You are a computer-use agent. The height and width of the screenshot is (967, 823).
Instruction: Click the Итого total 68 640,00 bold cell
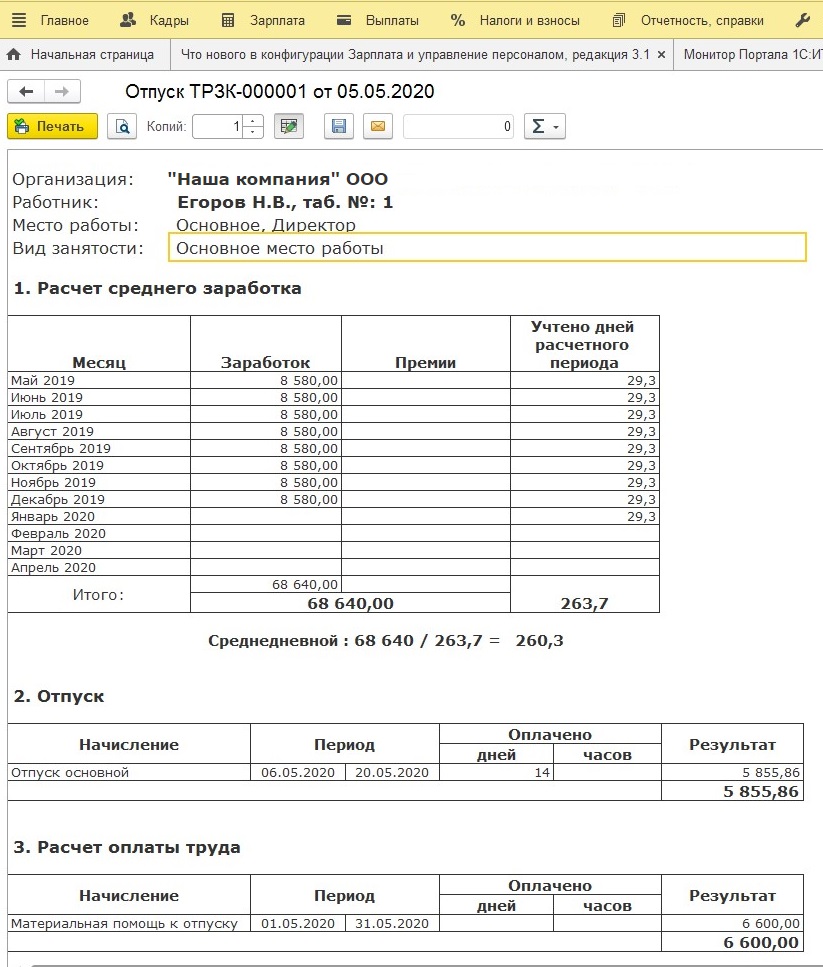pos(350,603)
